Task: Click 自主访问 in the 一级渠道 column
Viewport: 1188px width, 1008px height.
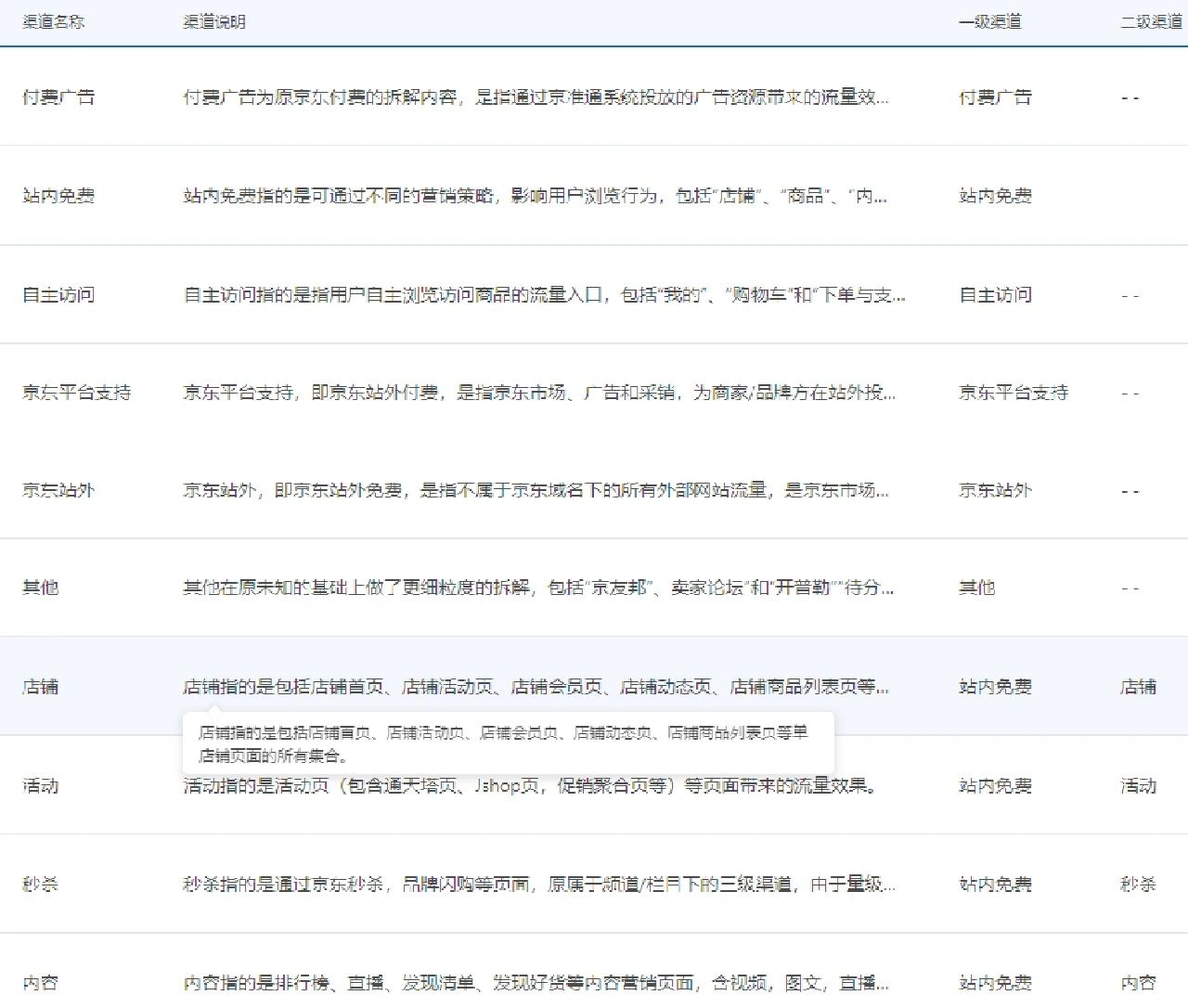Action: tap(995, 295)
